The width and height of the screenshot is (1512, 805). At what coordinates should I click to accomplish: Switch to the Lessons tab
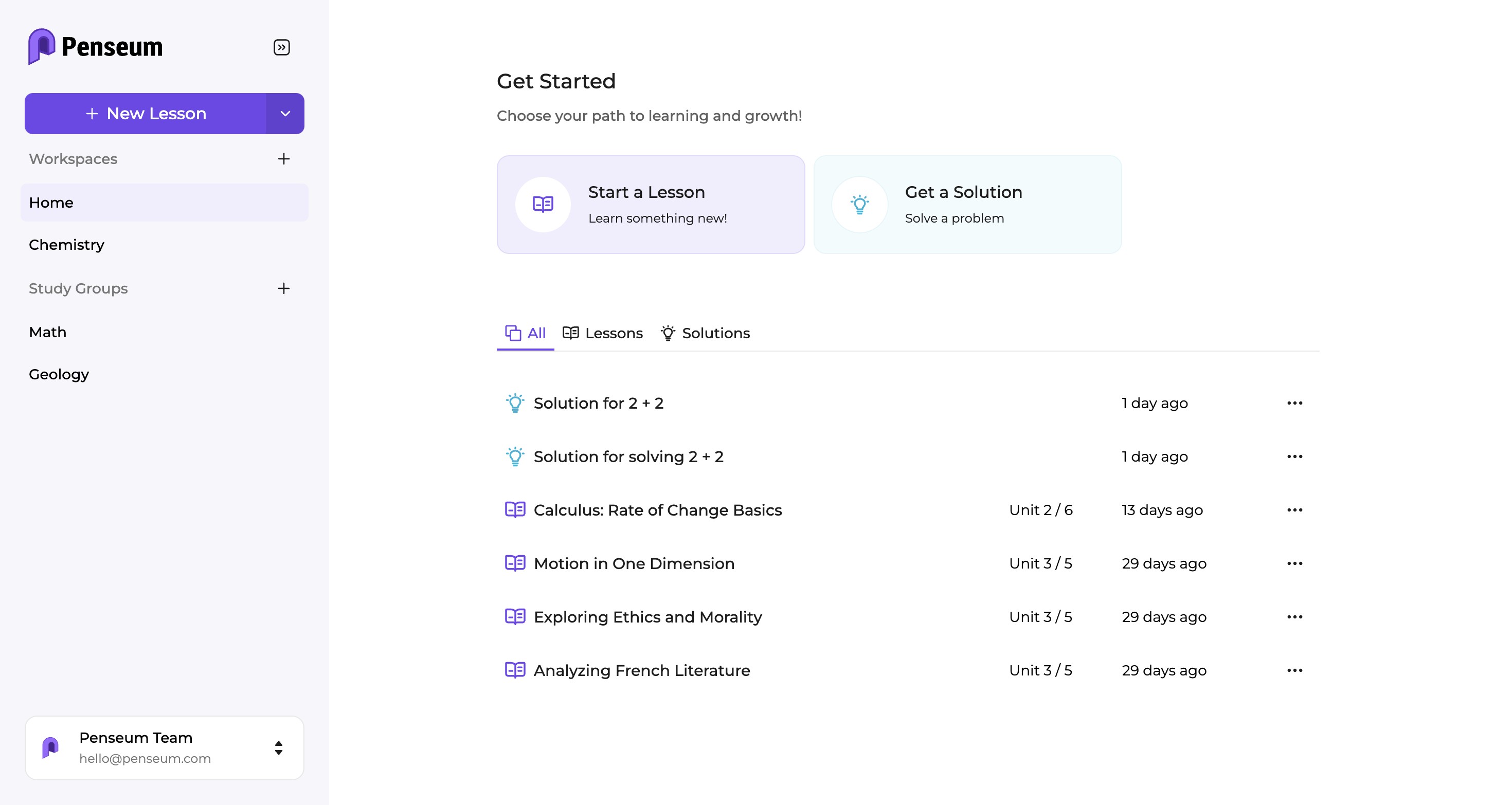603,333
